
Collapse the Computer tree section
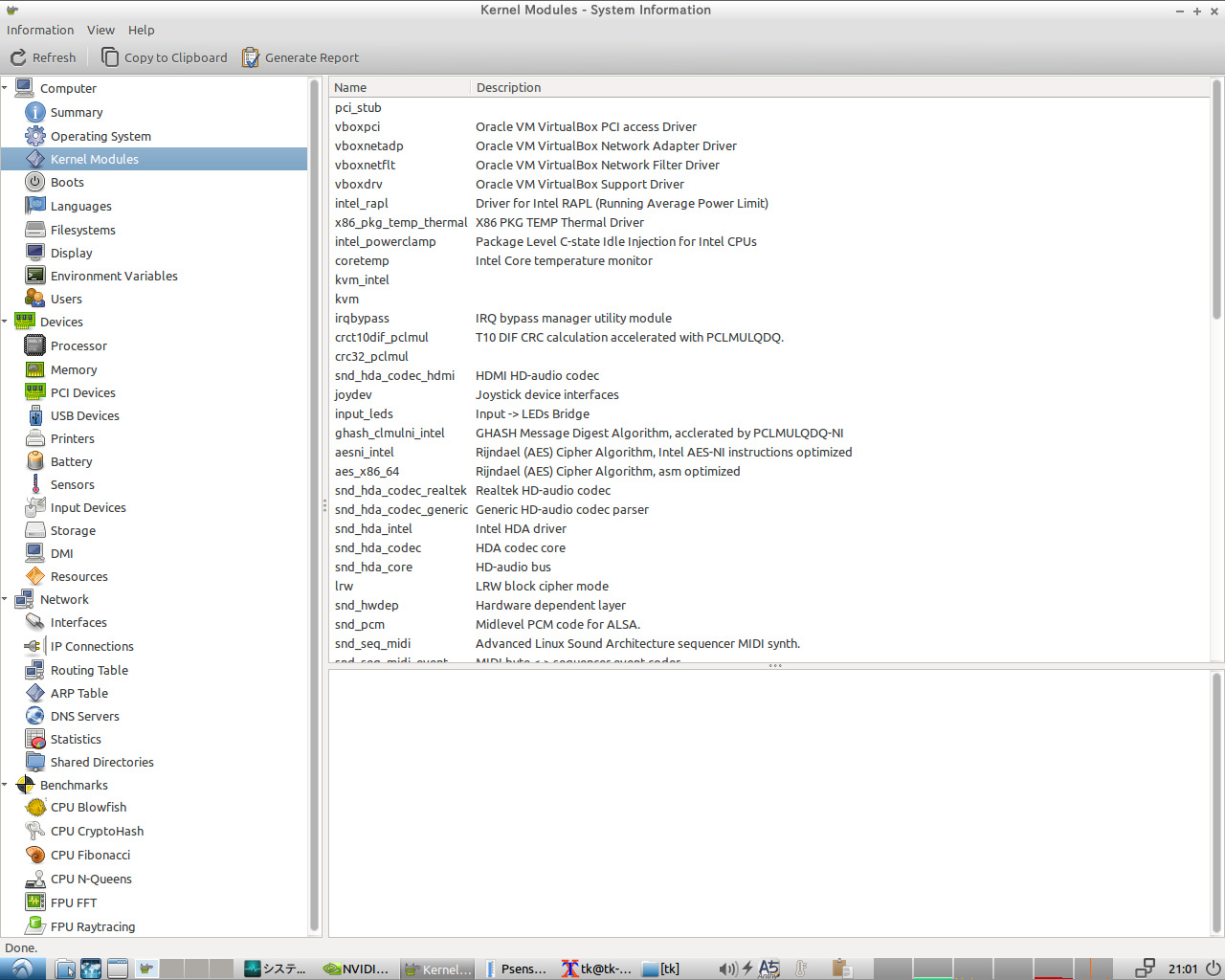coord(6,88)
